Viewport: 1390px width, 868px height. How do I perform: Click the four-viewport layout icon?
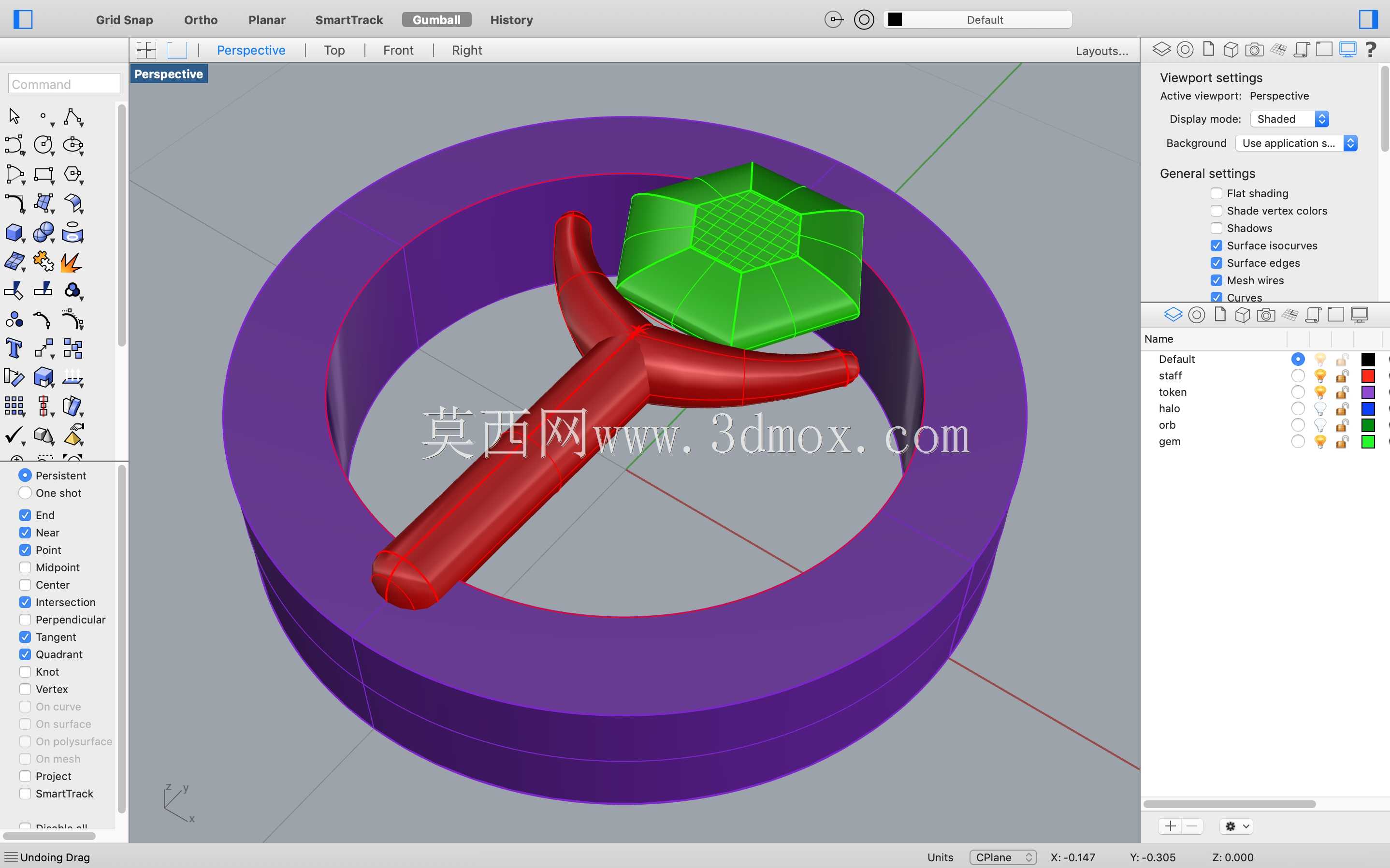146,50
